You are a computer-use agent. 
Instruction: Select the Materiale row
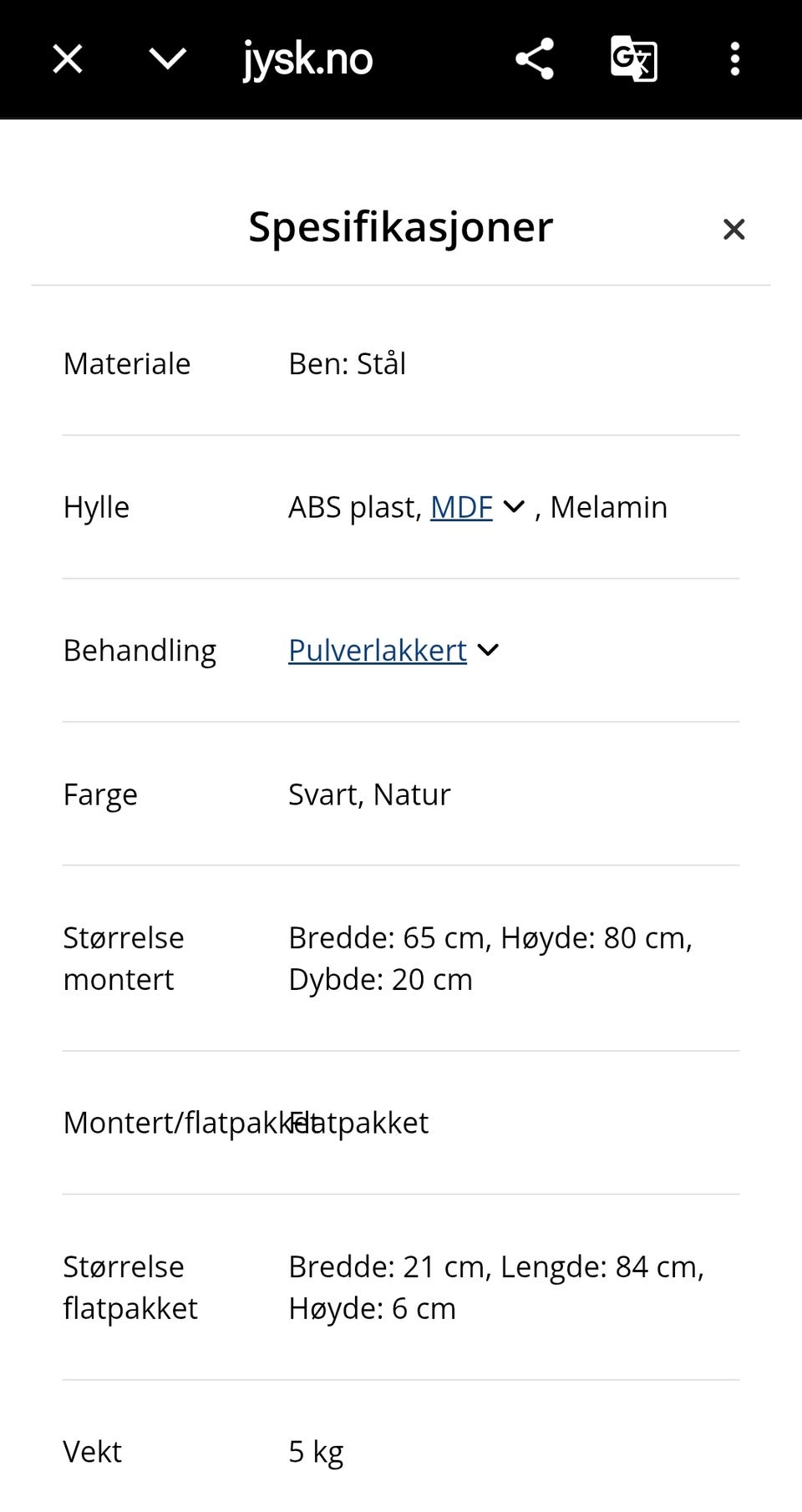tap(126, 363)
